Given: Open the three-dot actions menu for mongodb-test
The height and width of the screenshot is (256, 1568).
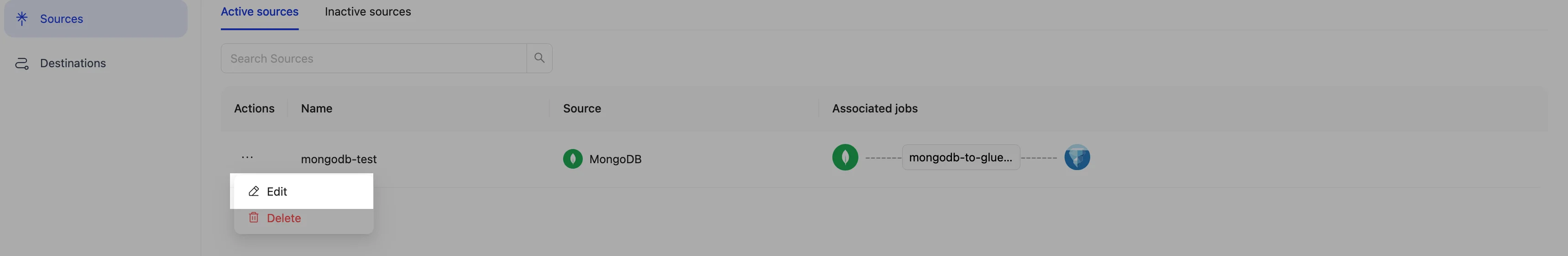Looking at the screenshot, I should click(247, 157).
